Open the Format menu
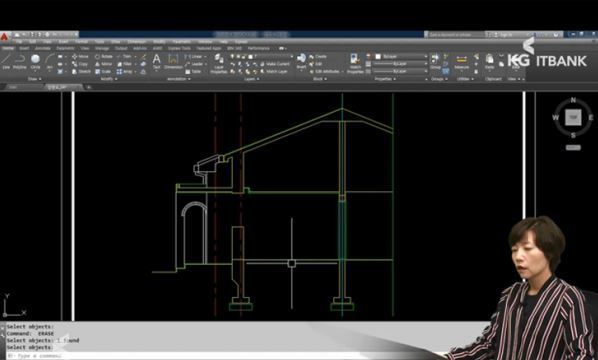The height and width of the screenshot is (360, 598). point(81,42)
